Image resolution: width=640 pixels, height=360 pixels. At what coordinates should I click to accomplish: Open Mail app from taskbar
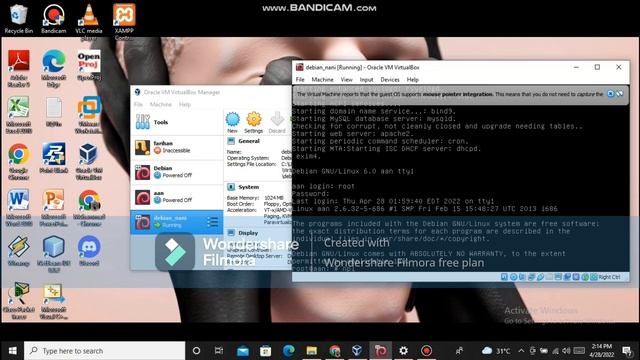click(x=242, y=351)
